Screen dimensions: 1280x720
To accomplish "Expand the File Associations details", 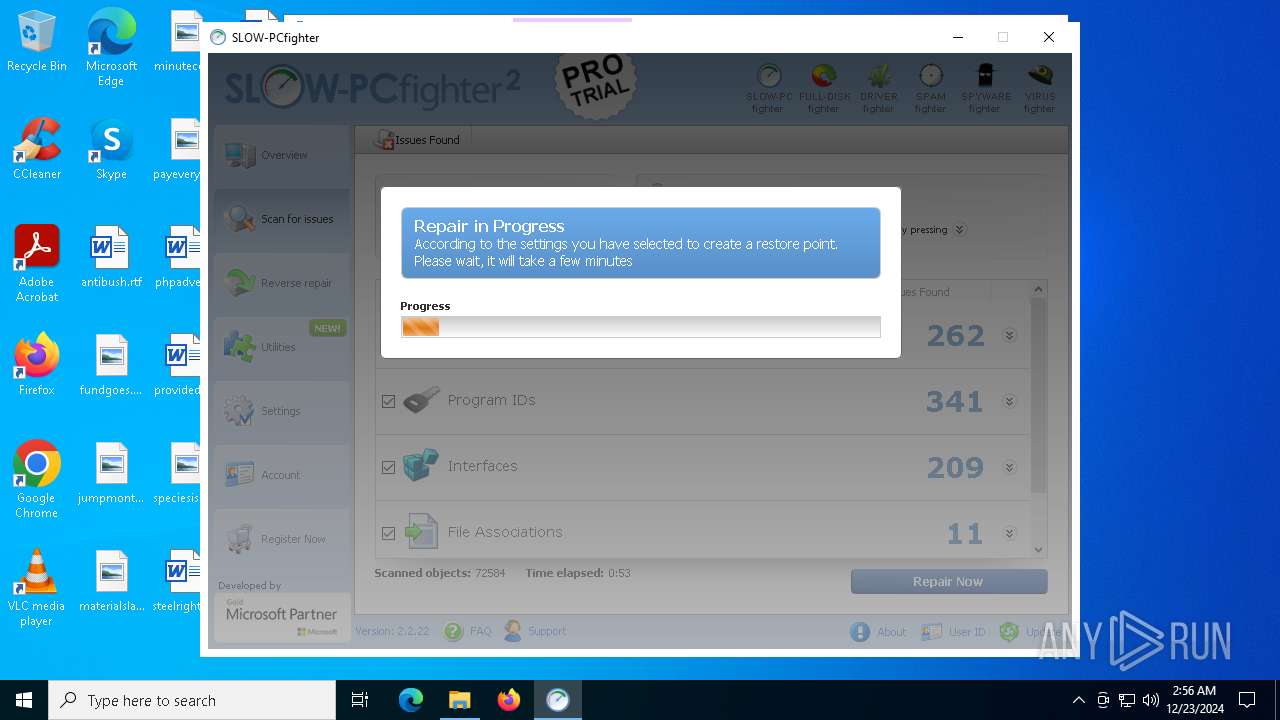I will click(1010, 533).
